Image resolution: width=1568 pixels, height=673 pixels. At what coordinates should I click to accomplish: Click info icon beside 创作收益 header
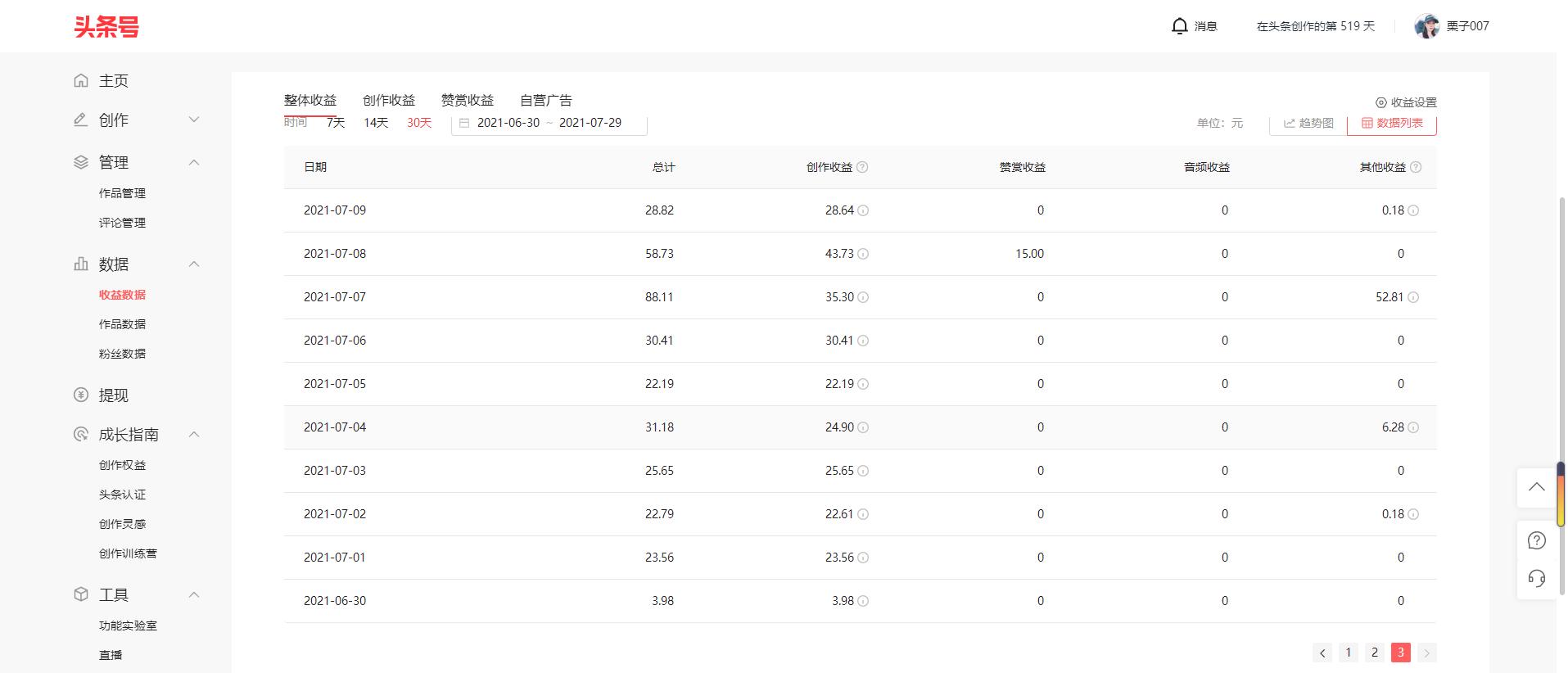[862, 167]
